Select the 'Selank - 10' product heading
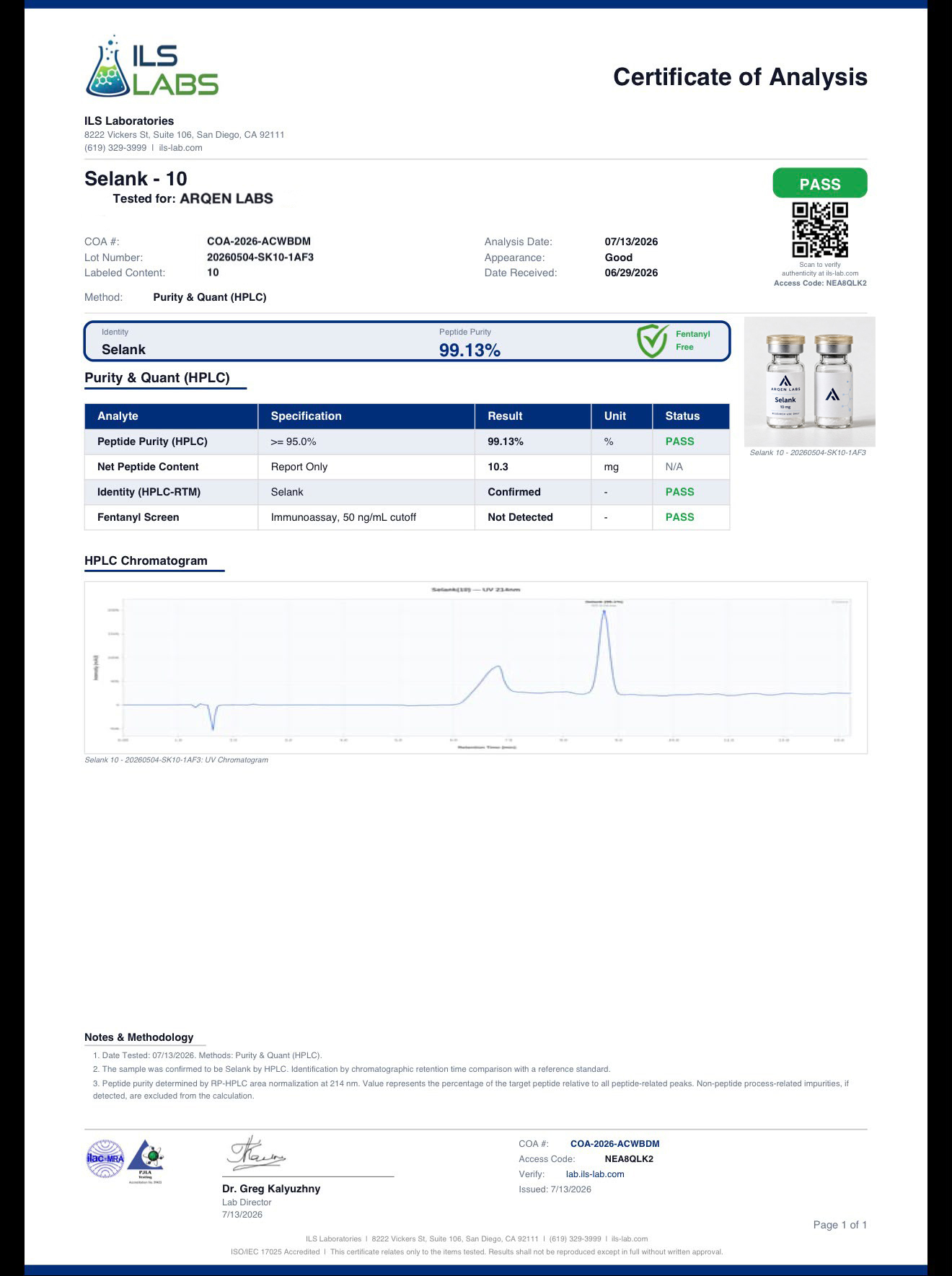This screenshot has height=1276, width=952. point(136,178)
